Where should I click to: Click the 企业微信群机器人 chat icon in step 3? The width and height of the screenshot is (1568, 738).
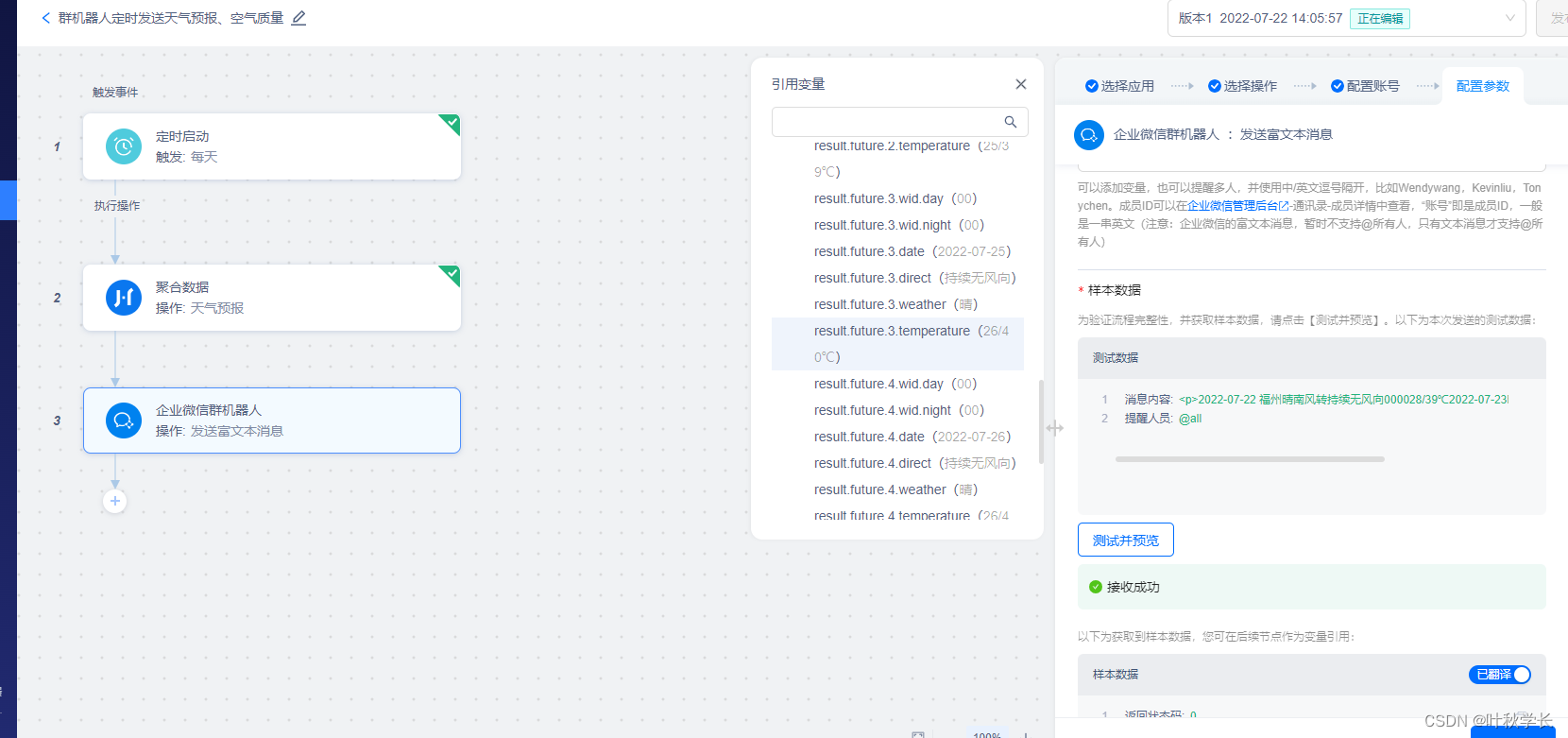pos(124,420)
